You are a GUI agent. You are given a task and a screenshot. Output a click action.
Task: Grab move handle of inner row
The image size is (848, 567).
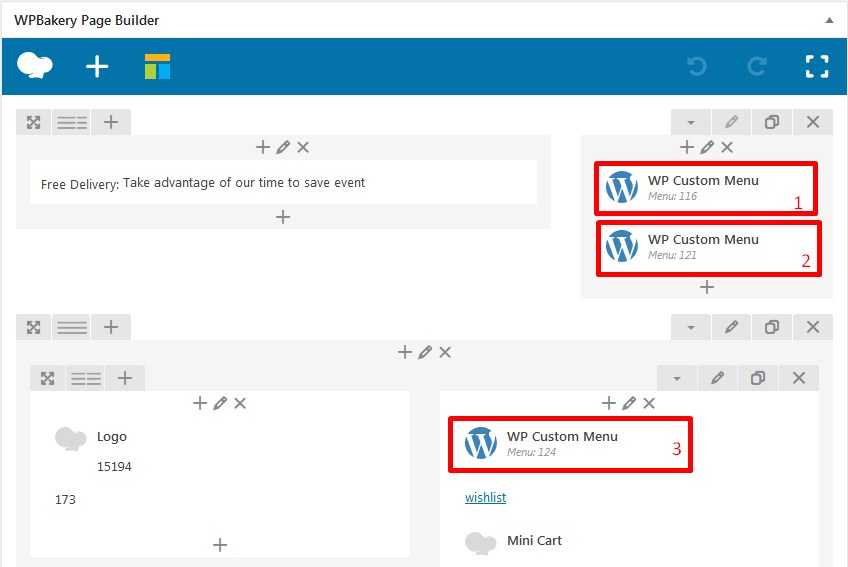pos(48,378)
